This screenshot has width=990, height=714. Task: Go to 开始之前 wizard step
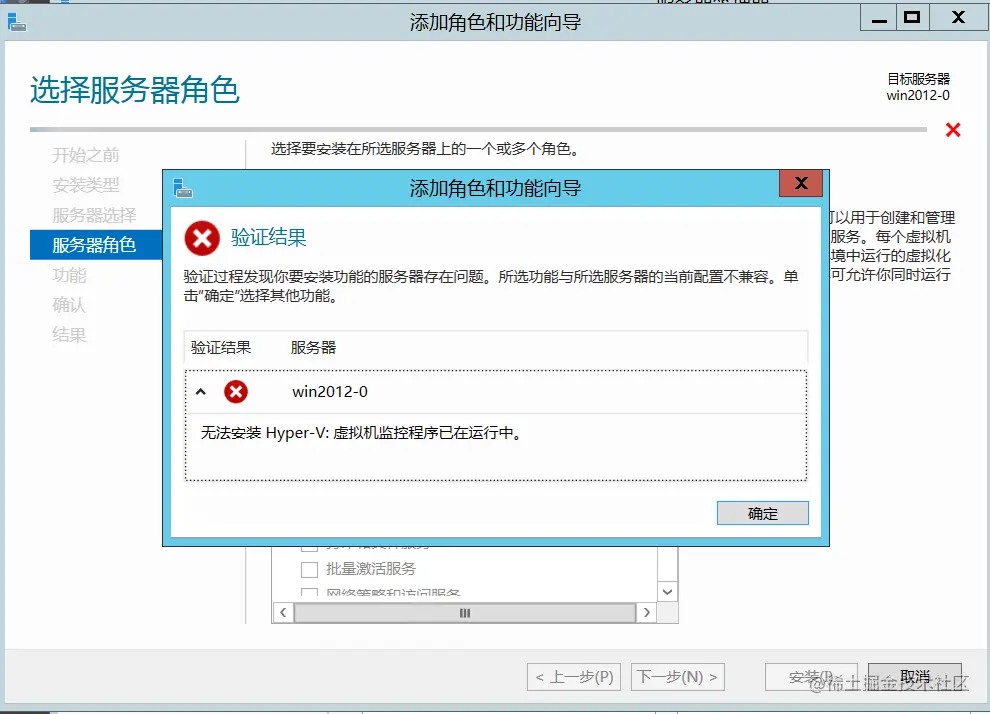click(86, 155)
